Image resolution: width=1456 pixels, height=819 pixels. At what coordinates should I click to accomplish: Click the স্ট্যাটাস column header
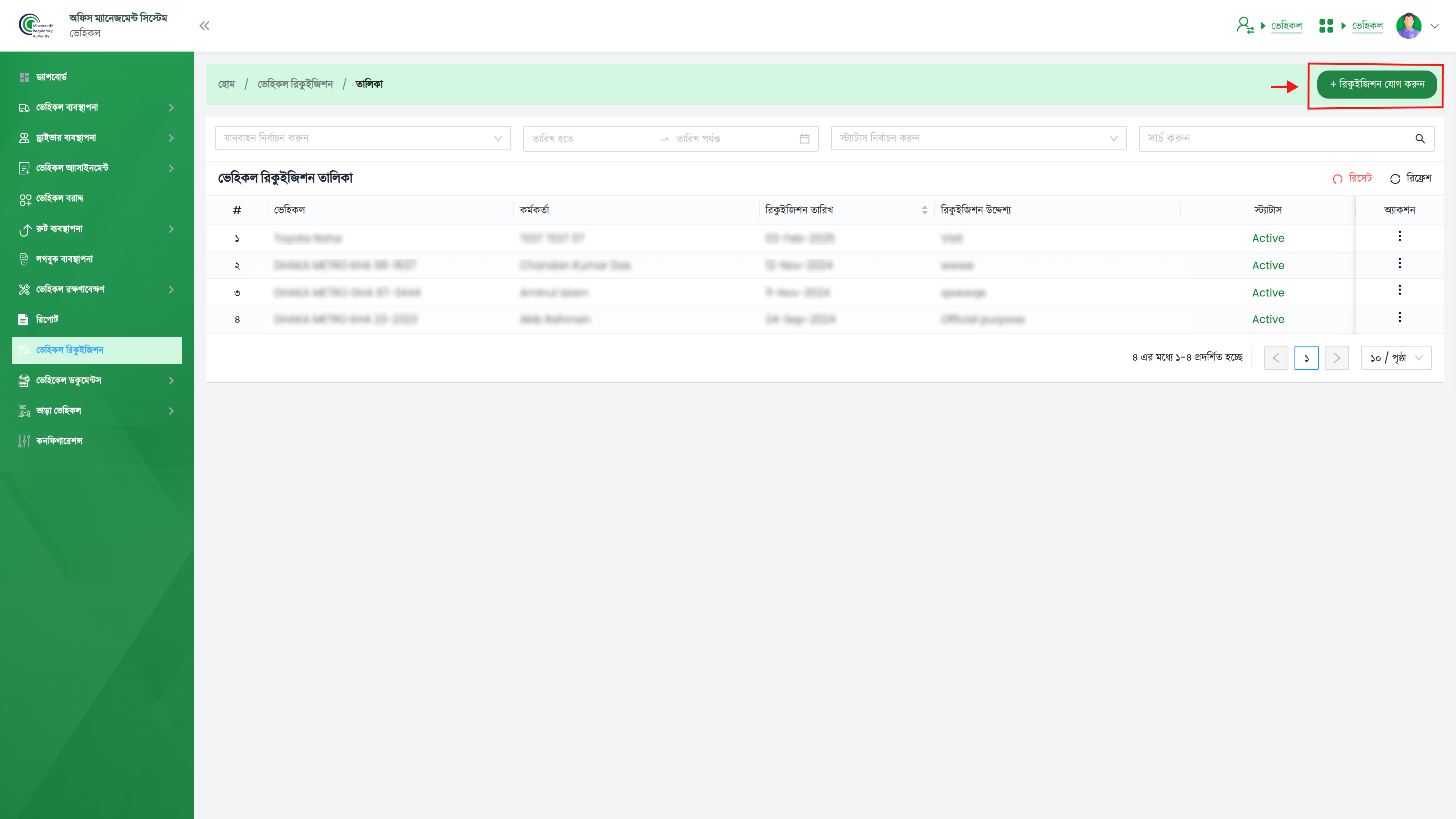coord(1268,210)
